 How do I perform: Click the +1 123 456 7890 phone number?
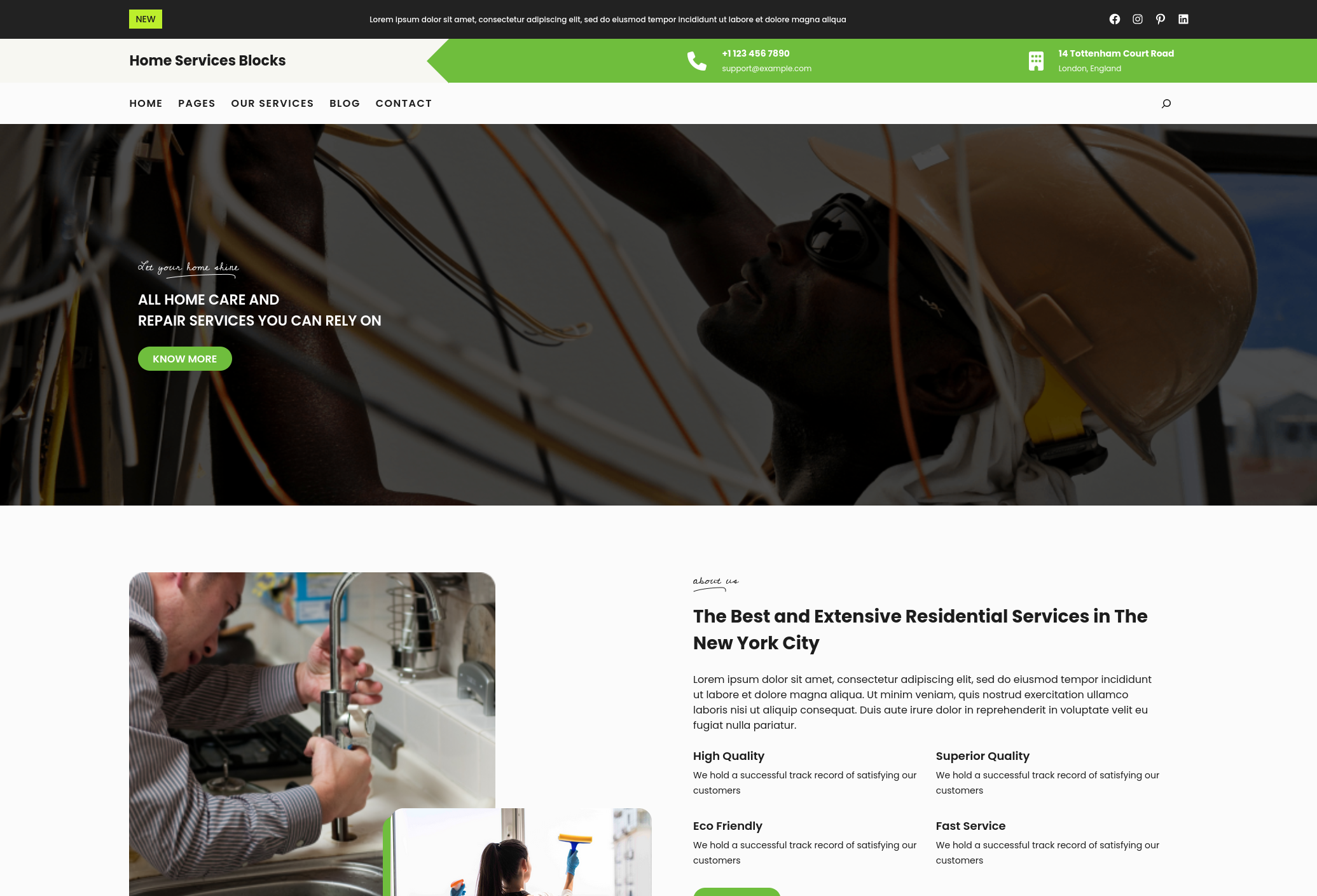point(755,53)
